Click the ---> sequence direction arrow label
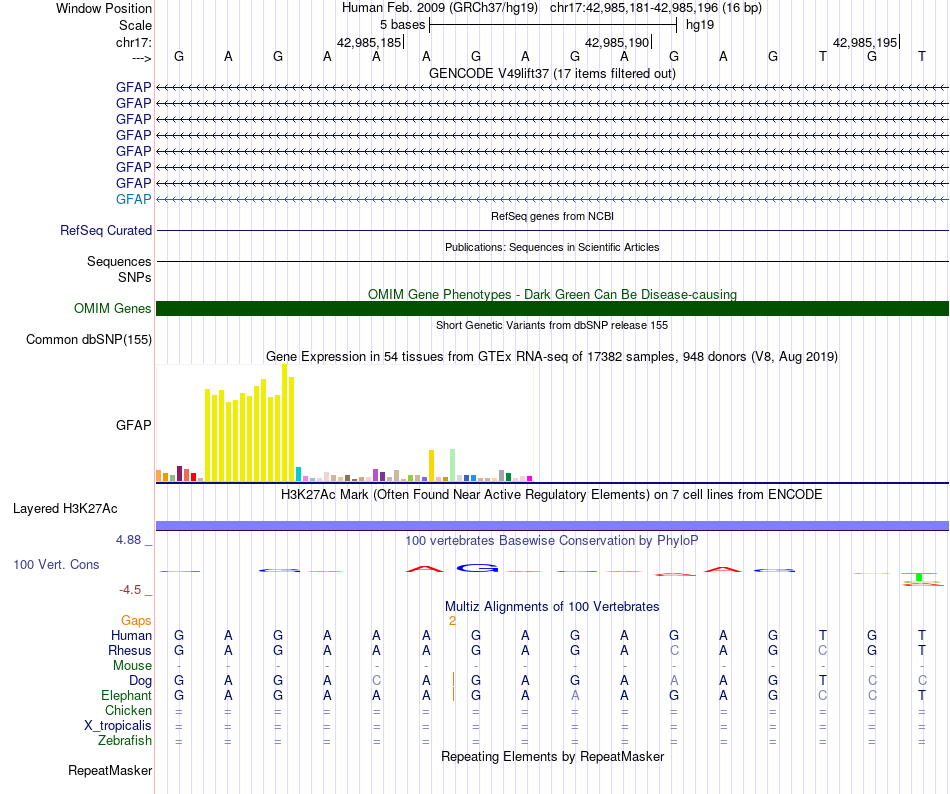Viewport: 950px width, 794px height. click(x=141, y=58)
